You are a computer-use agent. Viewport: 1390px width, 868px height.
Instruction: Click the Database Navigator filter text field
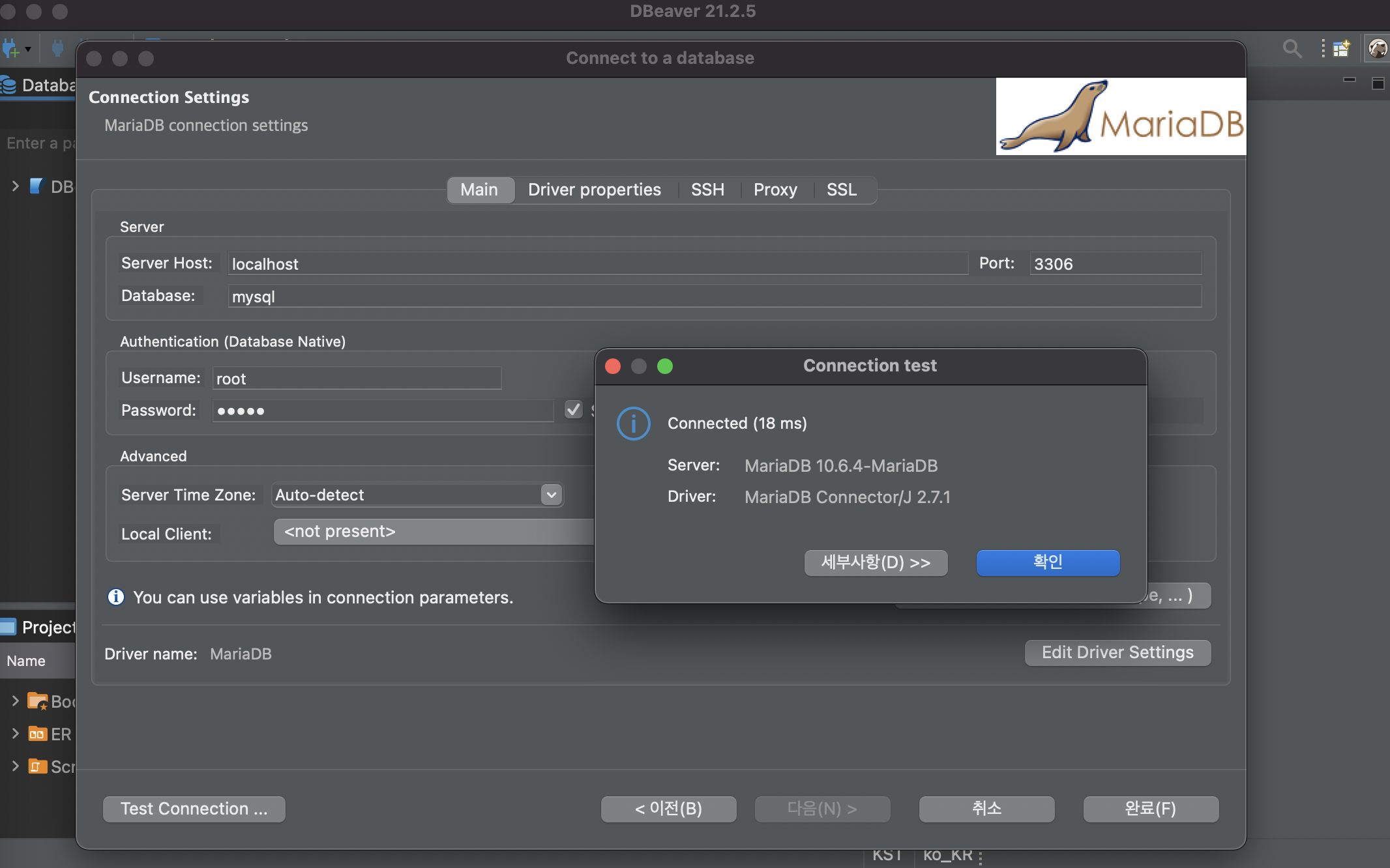[x=38, y=143]
